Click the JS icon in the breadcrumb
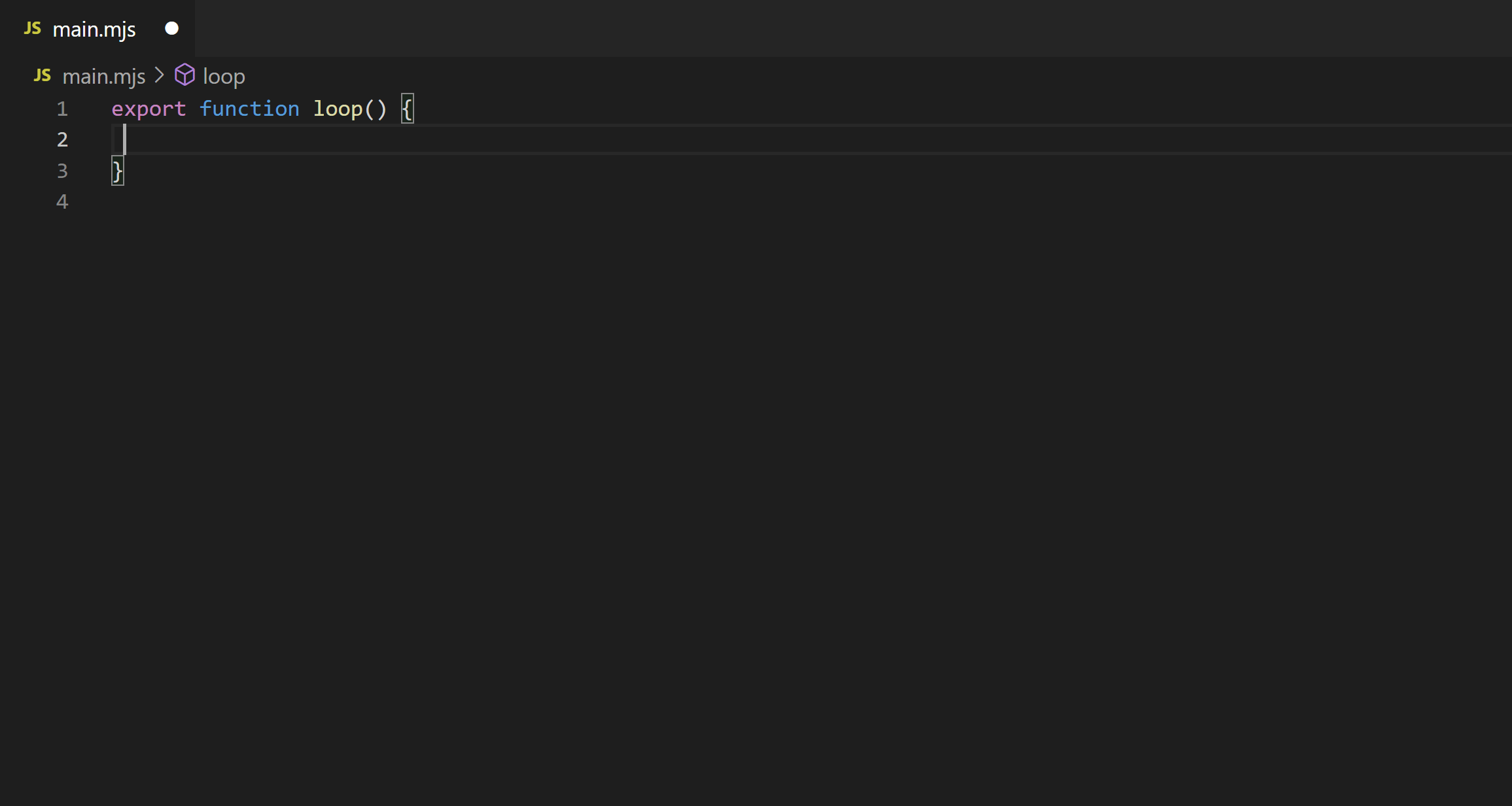The height and width of the screenshot is (806, 1512). (42, 76)
